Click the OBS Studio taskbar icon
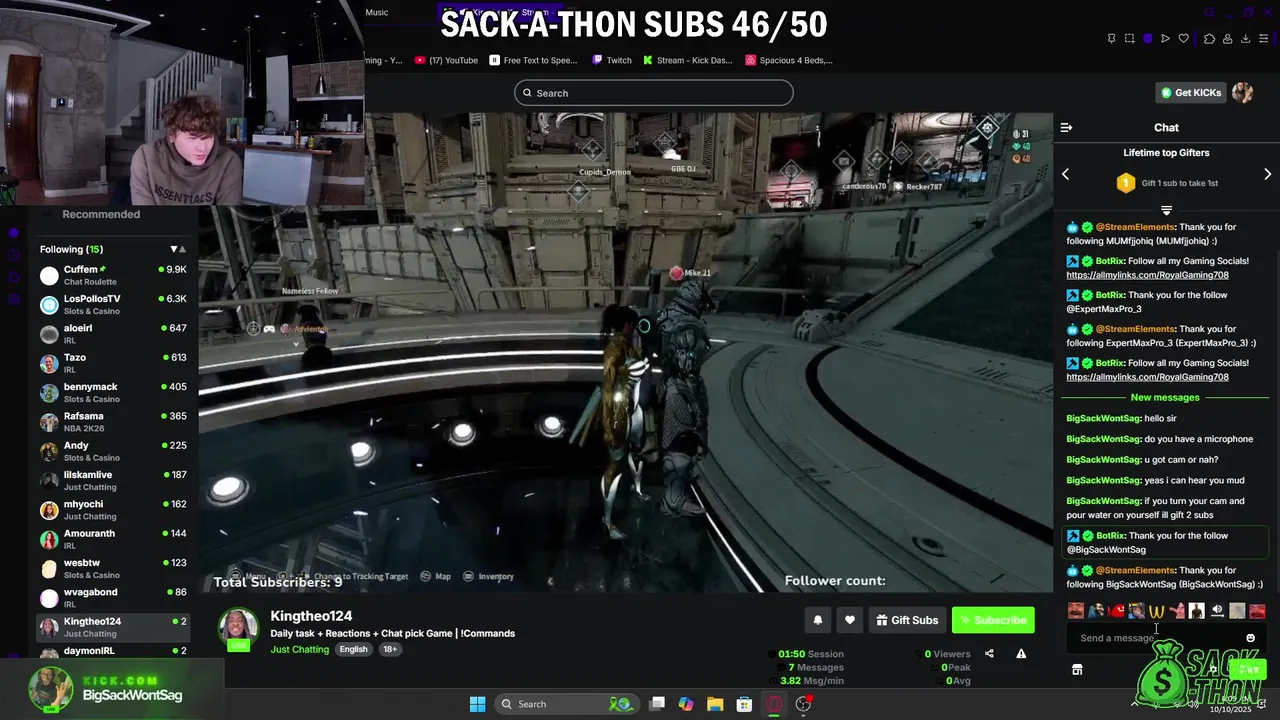Image resolution: width=1280 pixels, height=720 pixels. 804,704
